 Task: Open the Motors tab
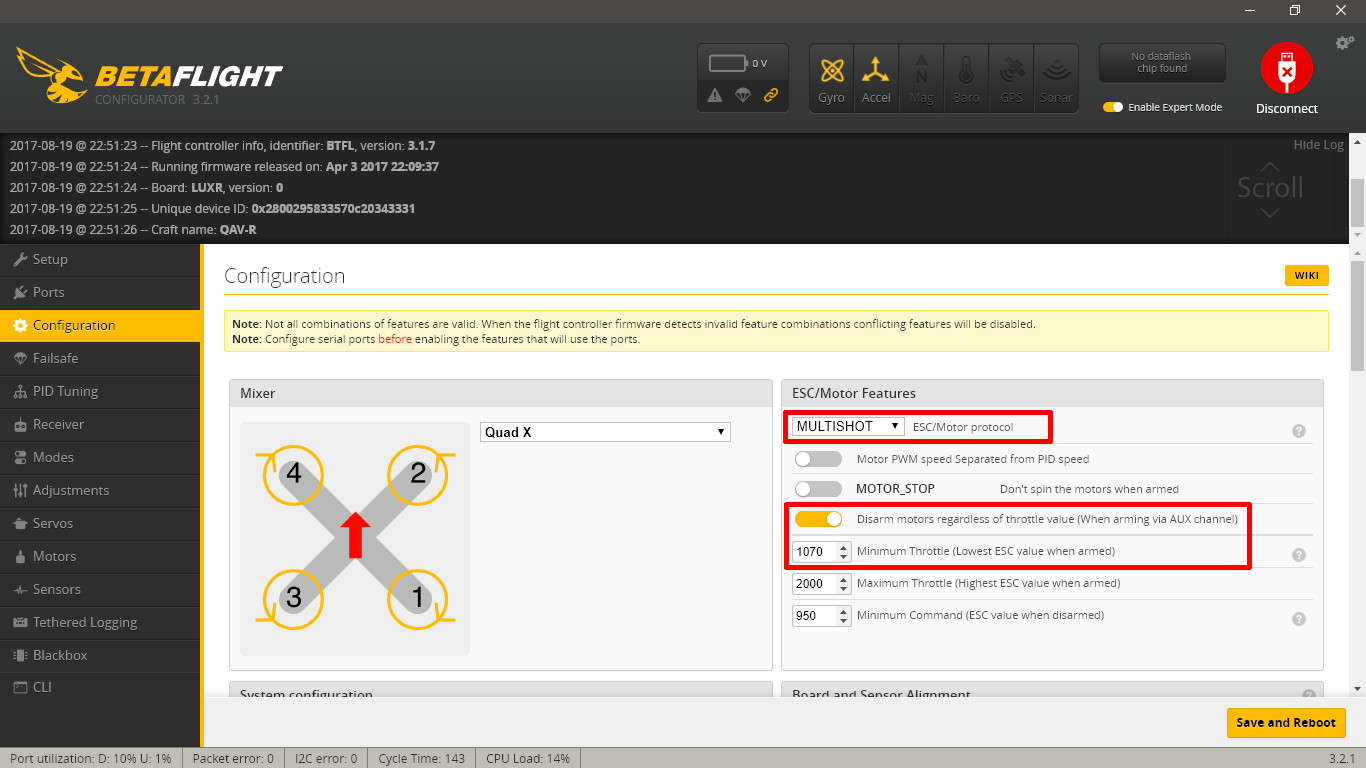coord(100,556)
